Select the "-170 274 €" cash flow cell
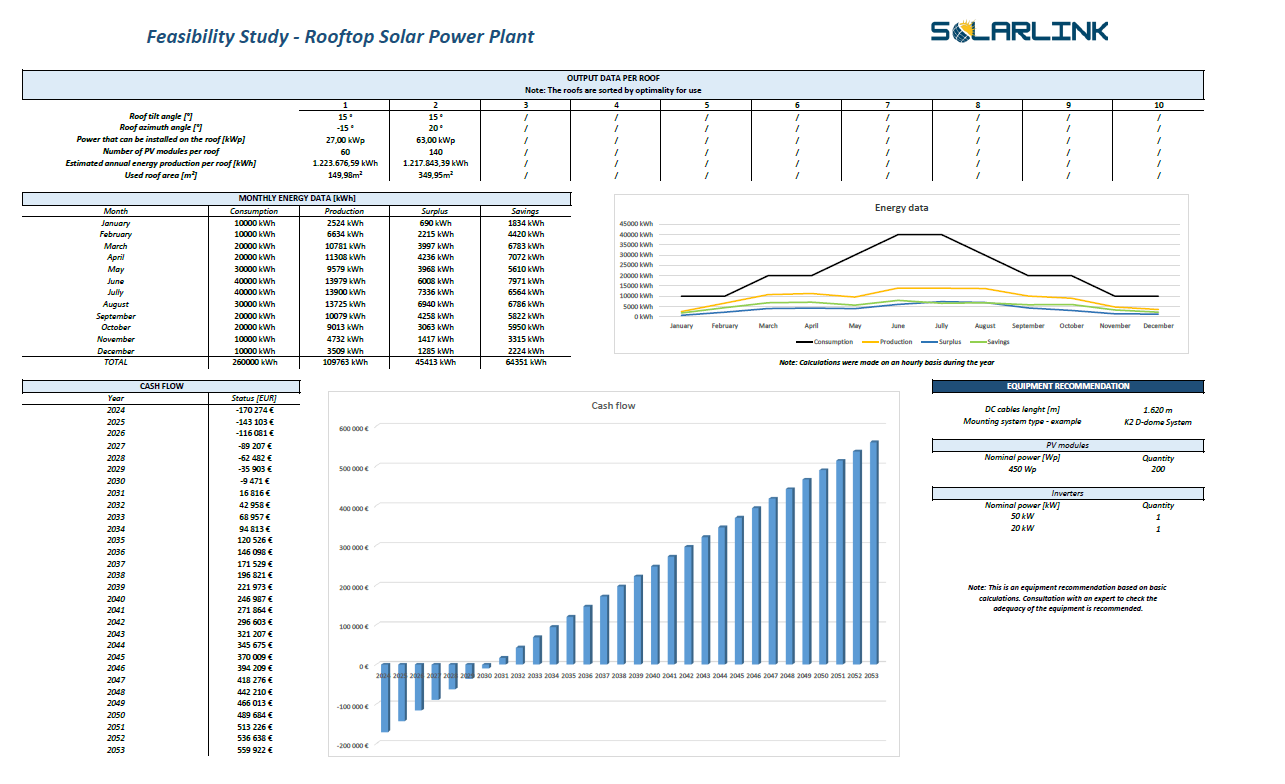This screenshot has width=1285, height=784. coord(254,410)
